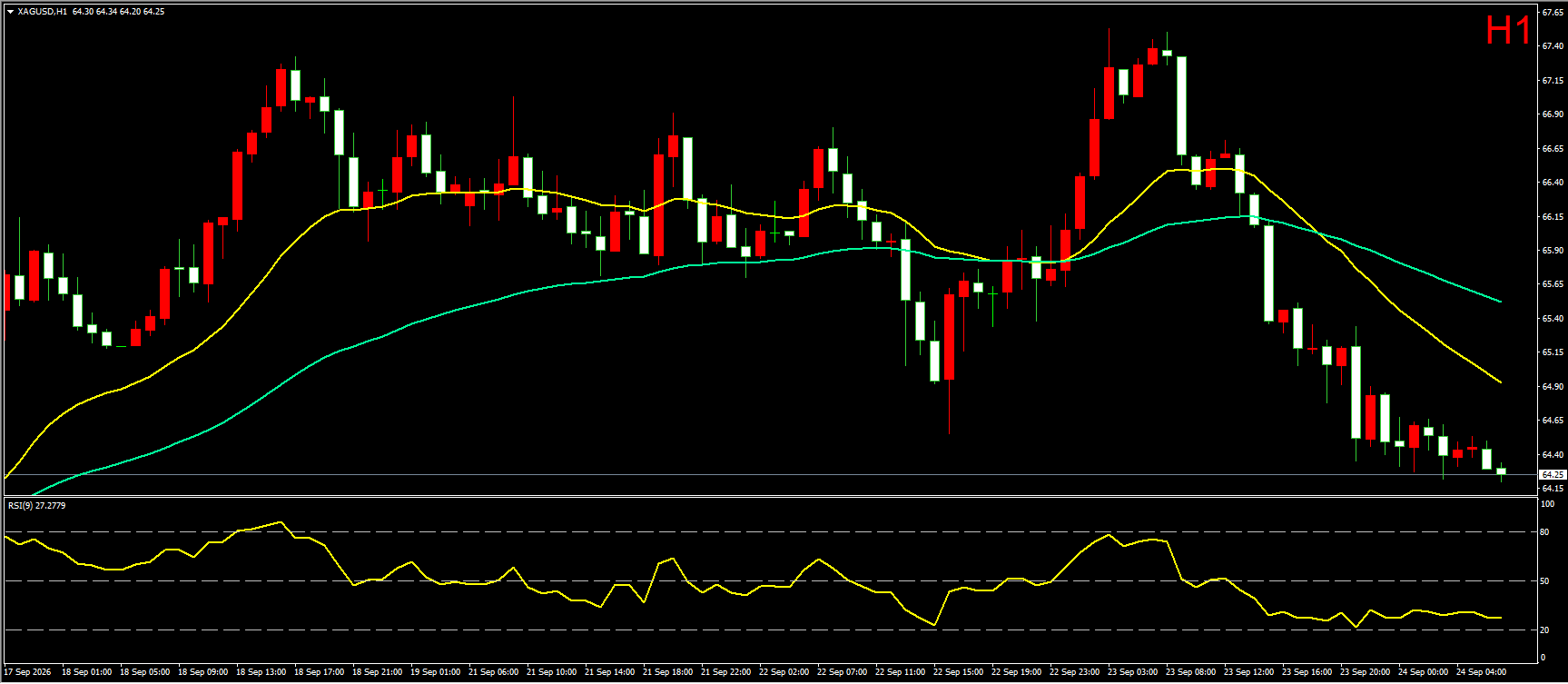
Task: Click the red H1 timeframe label
Action: pyautogui.click(x=1508, y=30)
